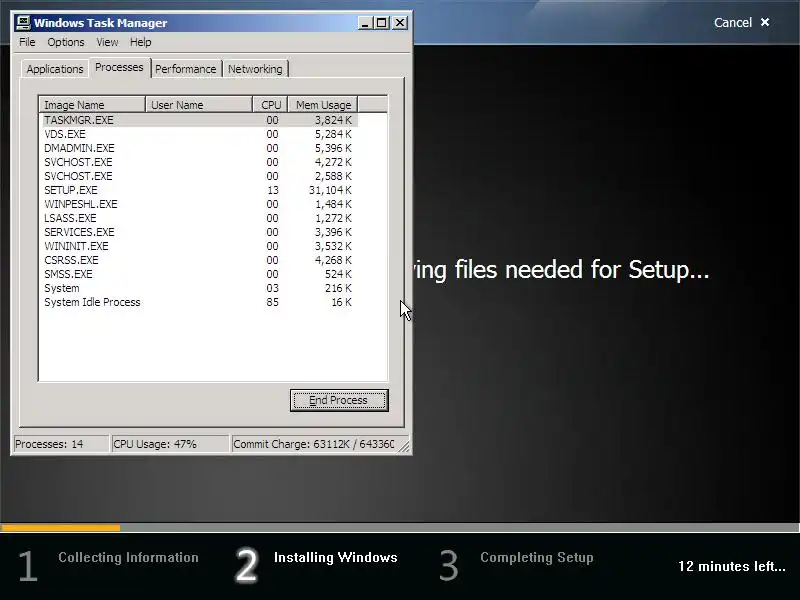Close the Windows Task Manager window
800x600 pixels.
coord(400,22)
